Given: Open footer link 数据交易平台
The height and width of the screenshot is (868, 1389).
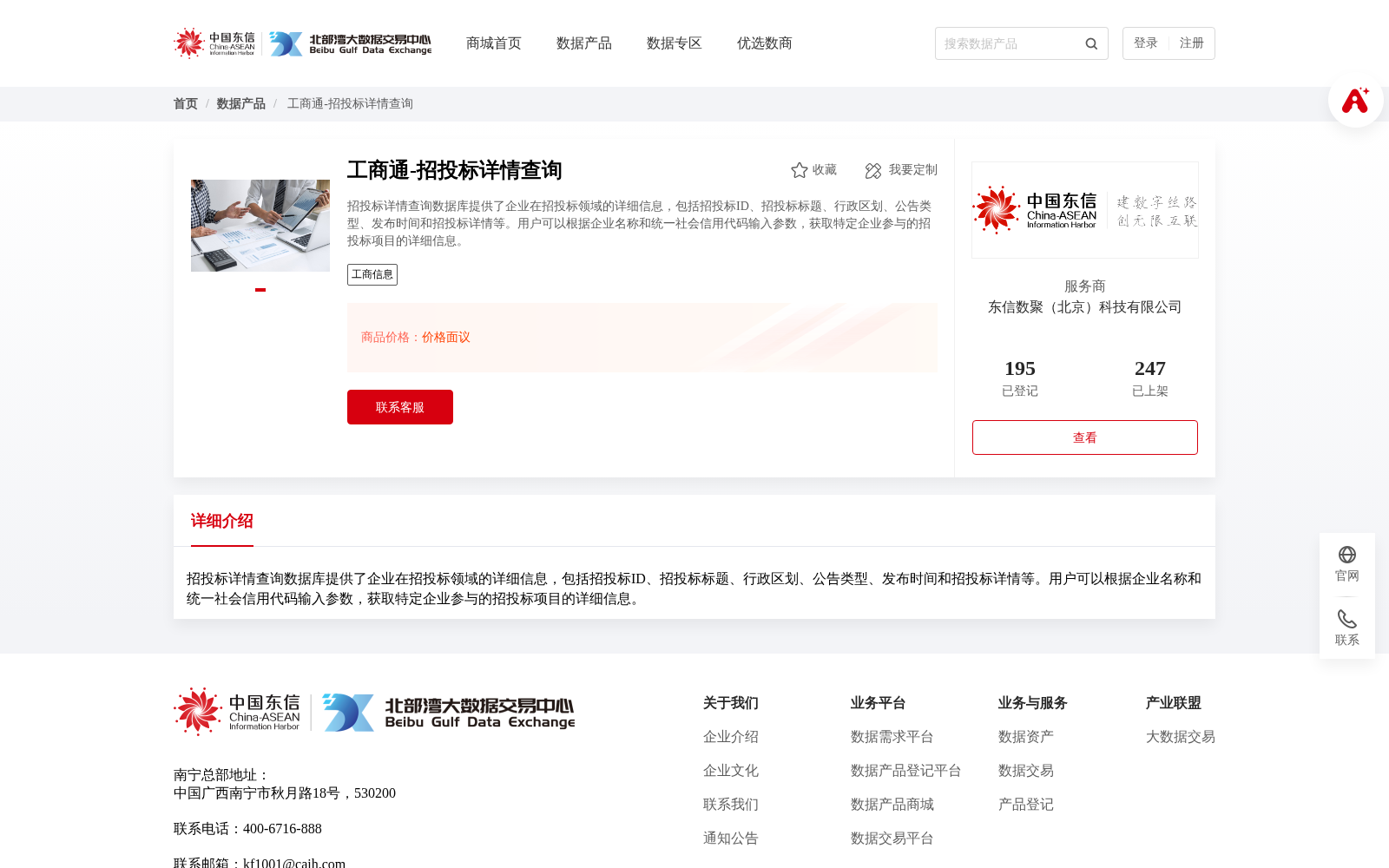Looking at the screenshot, I should [x=892, y=838].
